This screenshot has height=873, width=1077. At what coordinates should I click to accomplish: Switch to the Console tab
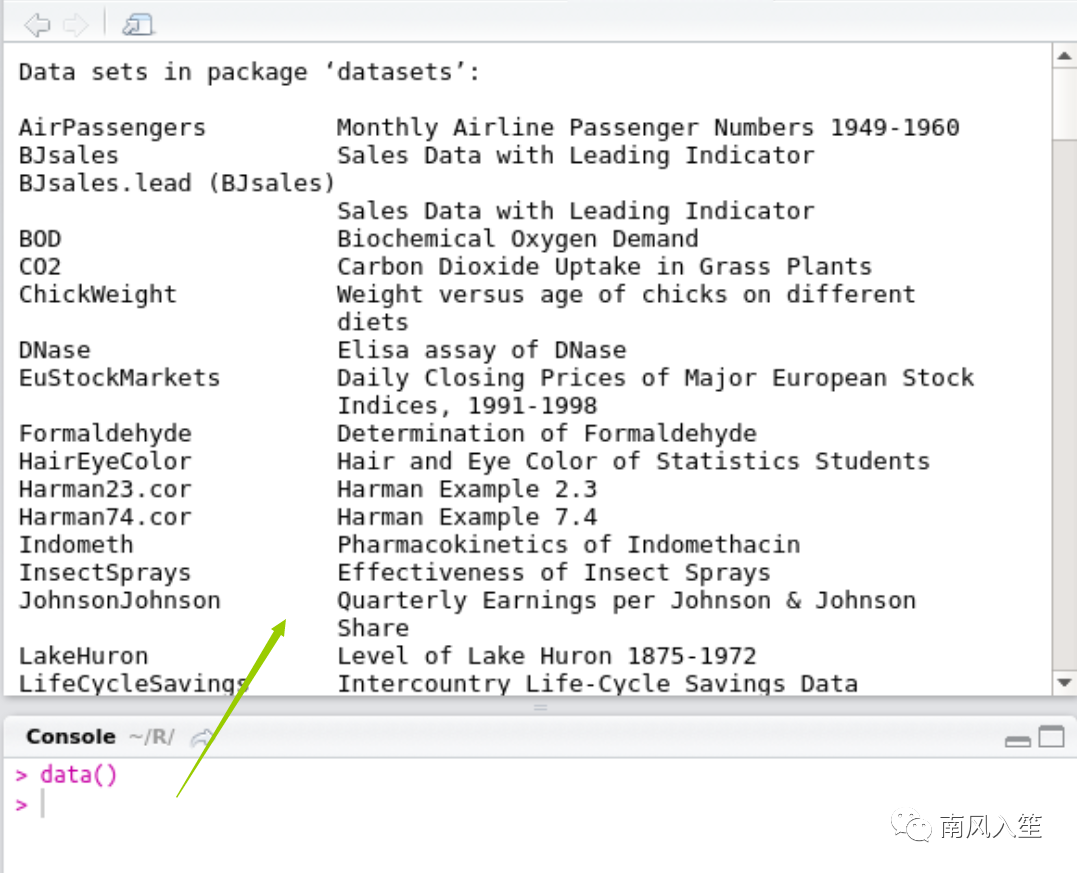tap(70, 737)
